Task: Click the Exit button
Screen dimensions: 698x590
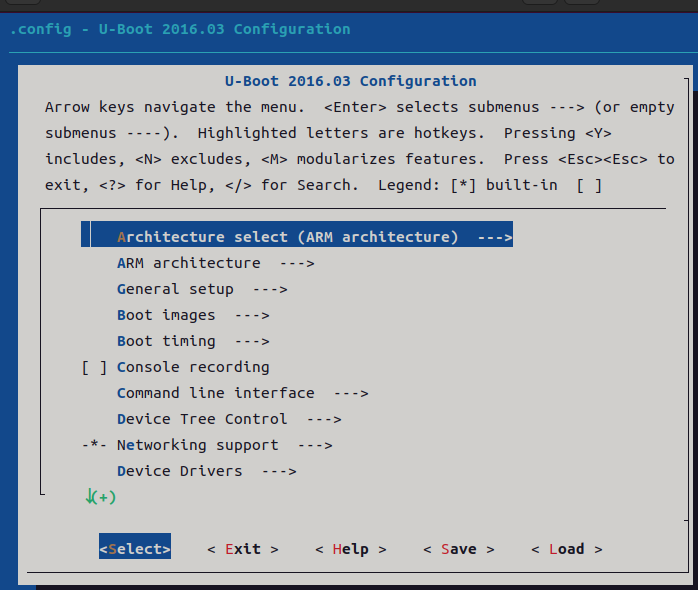Action: (243, 549)
